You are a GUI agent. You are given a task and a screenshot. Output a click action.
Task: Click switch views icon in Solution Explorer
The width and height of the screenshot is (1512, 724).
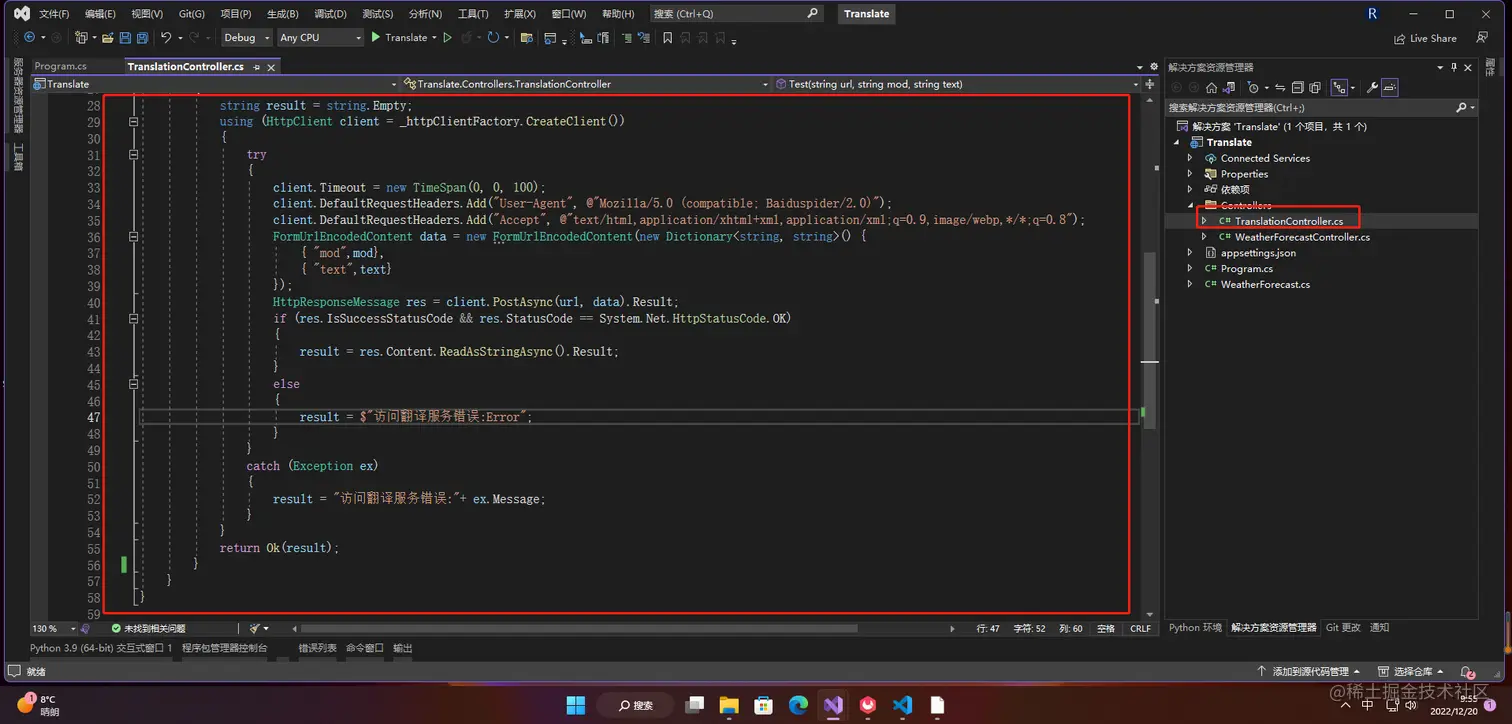click(x=1229, y=88)
